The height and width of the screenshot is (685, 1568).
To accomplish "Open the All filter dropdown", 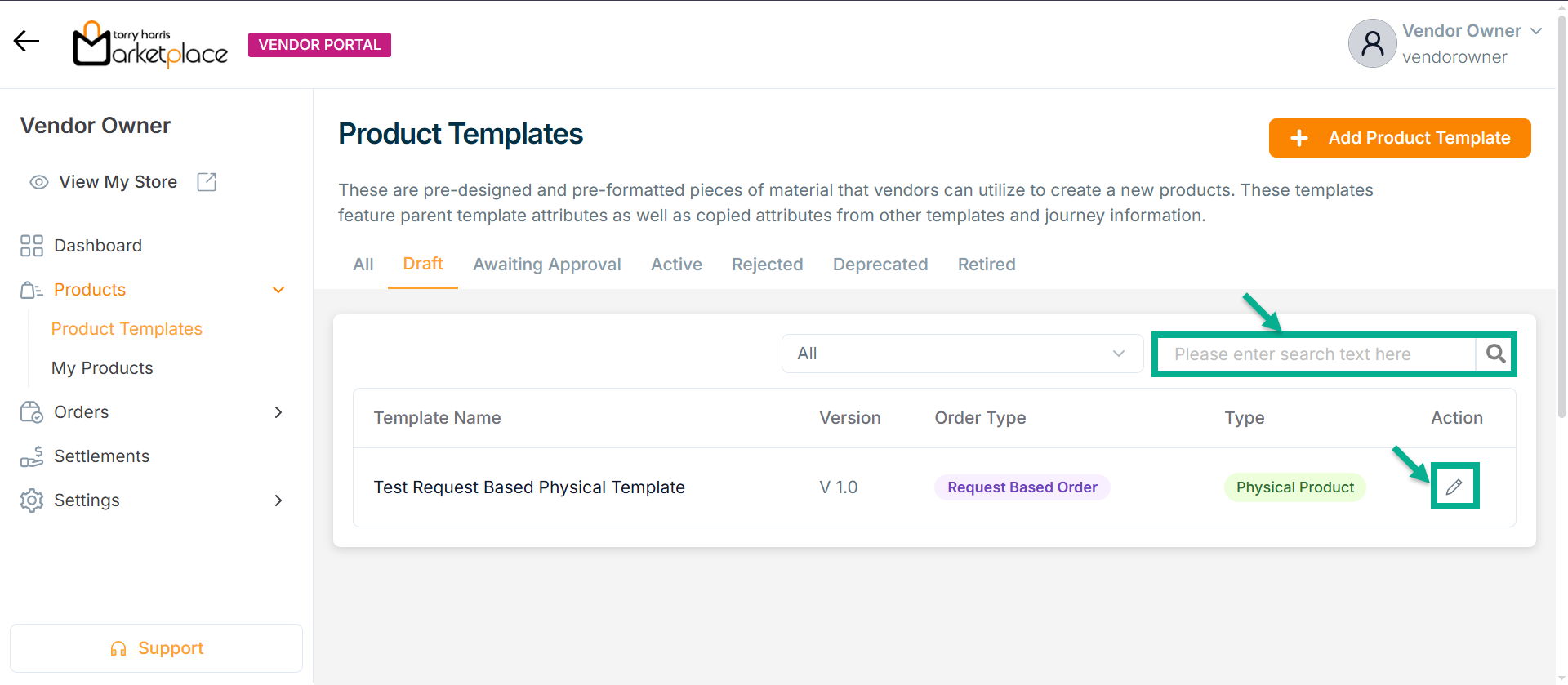I will pyautogui.click(x=961, y=354).
